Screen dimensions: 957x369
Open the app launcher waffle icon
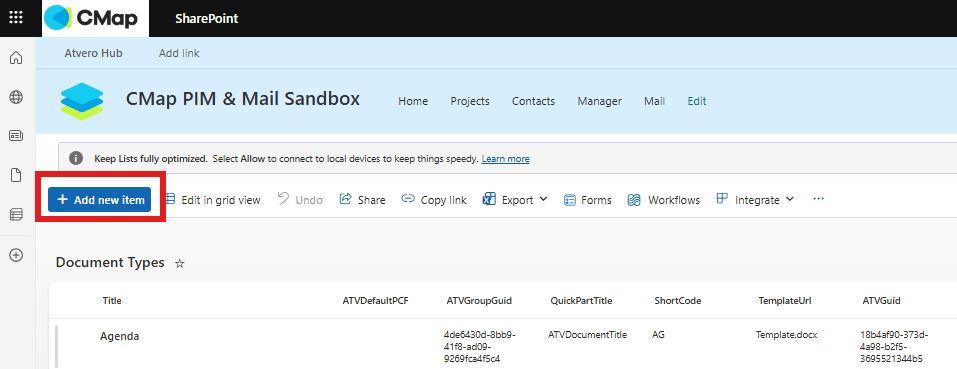point(16,18)
